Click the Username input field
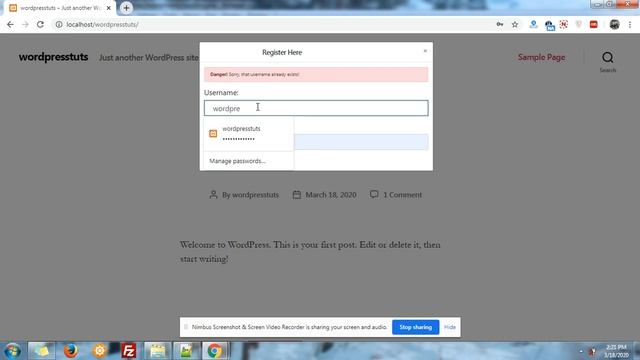Viewport: 640px width, 360px height. pos(316,108)
